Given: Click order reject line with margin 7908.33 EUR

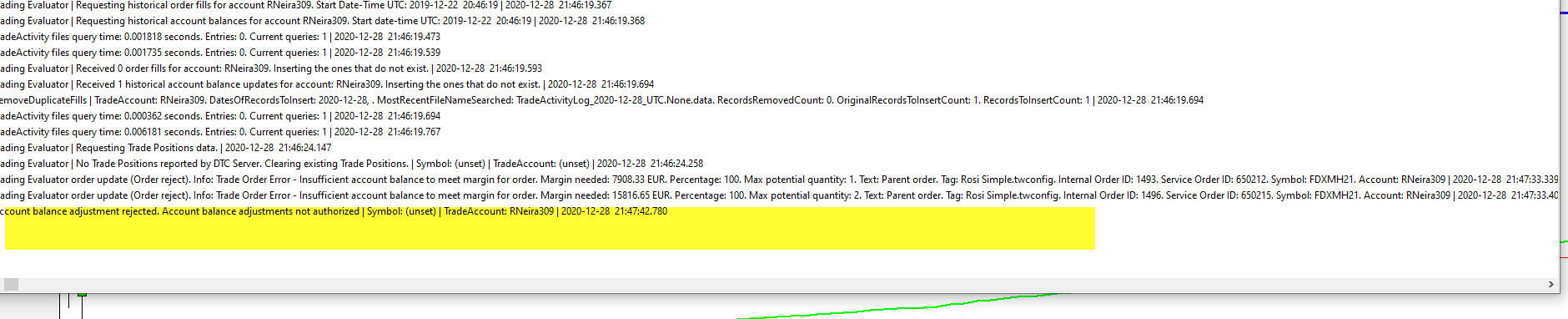Looking at the screenshot, I should 779,180.
